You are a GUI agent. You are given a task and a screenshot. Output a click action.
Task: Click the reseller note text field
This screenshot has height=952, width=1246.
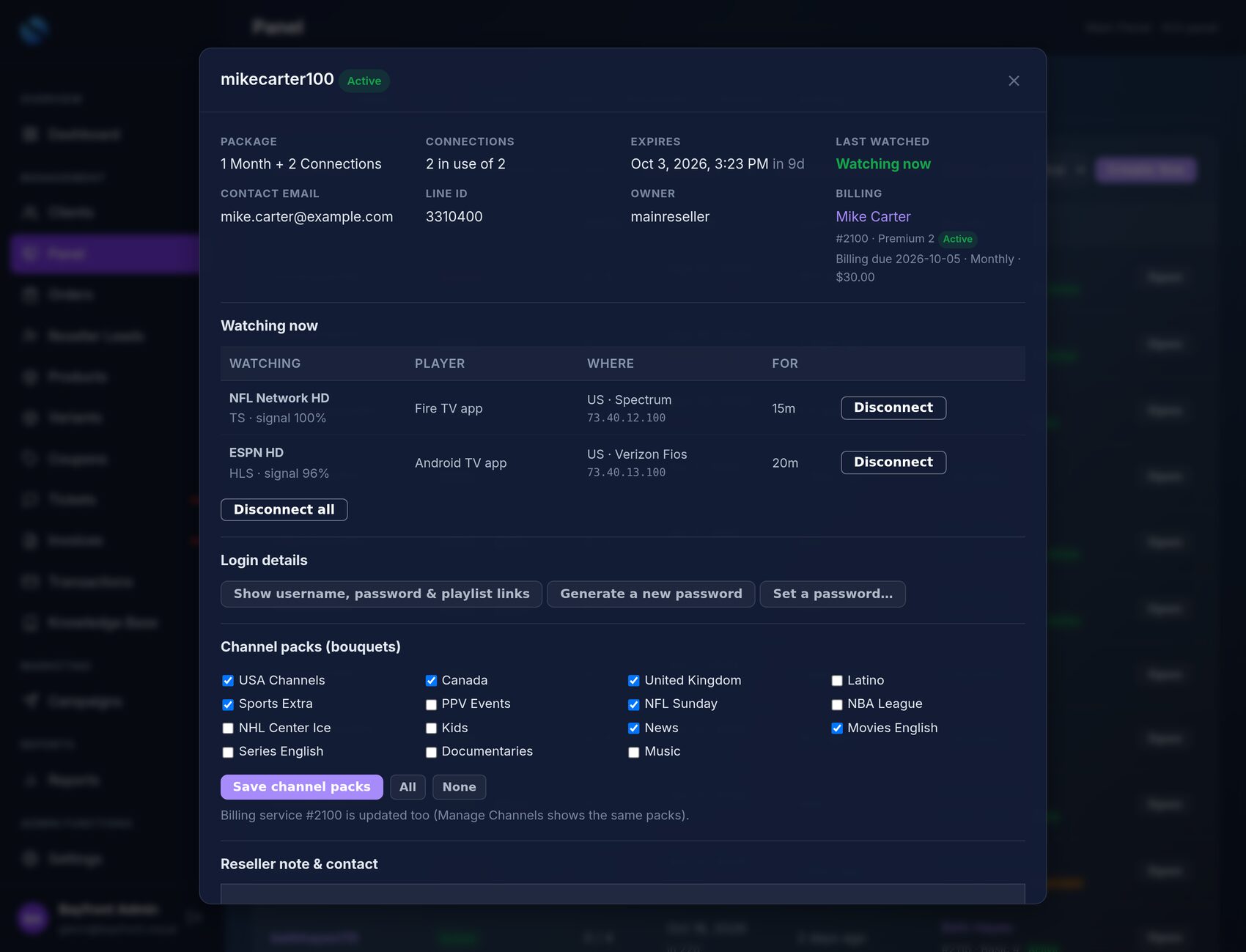click(x=622, y=893)
